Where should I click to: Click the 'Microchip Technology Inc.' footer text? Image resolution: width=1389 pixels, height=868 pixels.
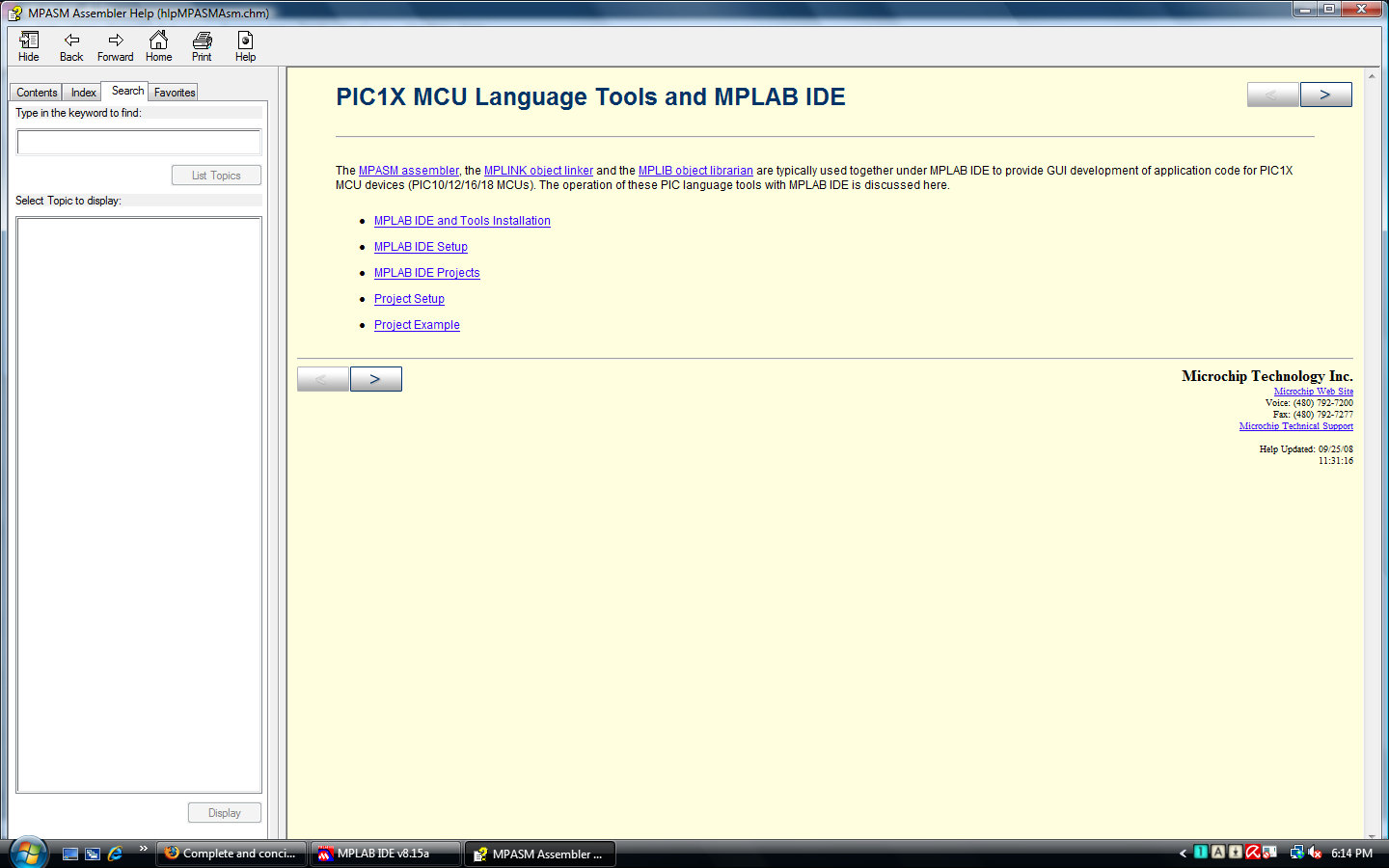point(1266,376)
